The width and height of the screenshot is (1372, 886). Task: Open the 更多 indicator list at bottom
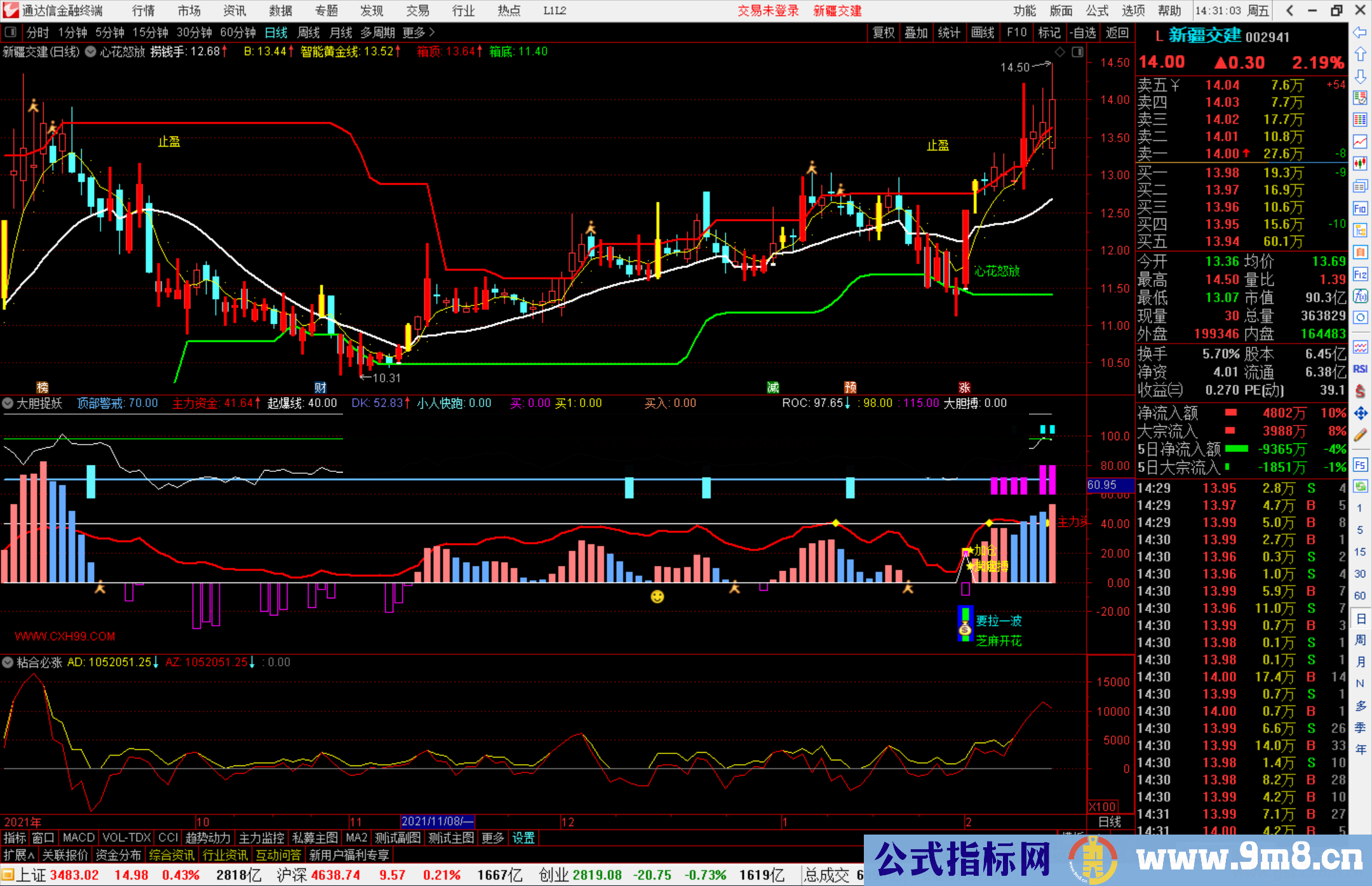pos(492,838)
